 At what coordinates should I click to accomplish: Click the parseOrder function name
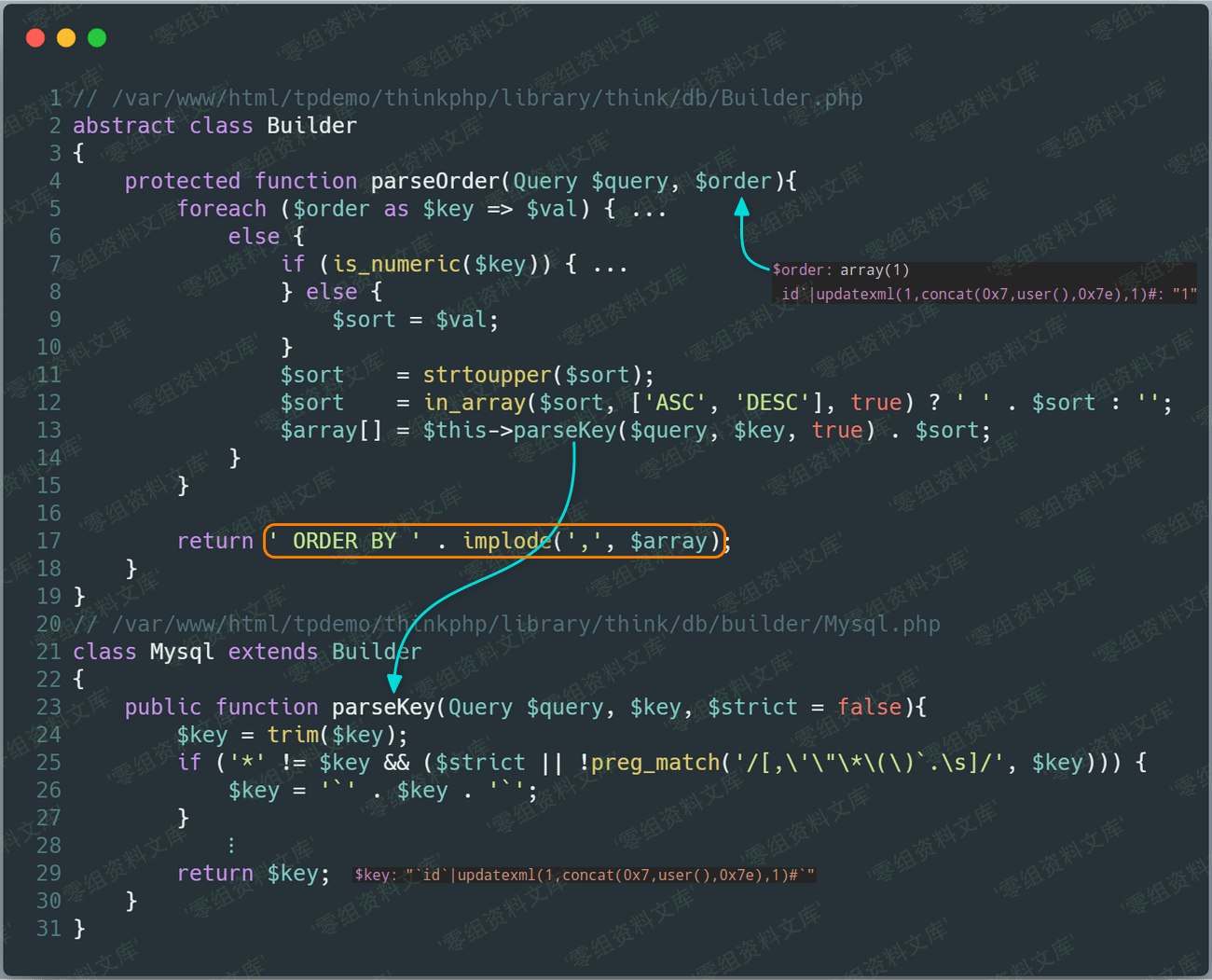click(x=435, y=181)
